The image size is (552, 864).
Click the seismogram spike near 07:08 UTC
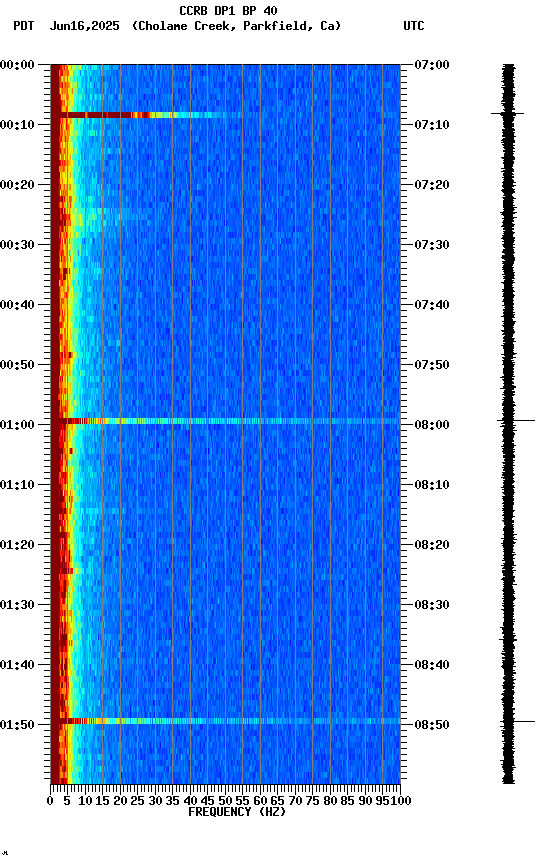[507, 114]
